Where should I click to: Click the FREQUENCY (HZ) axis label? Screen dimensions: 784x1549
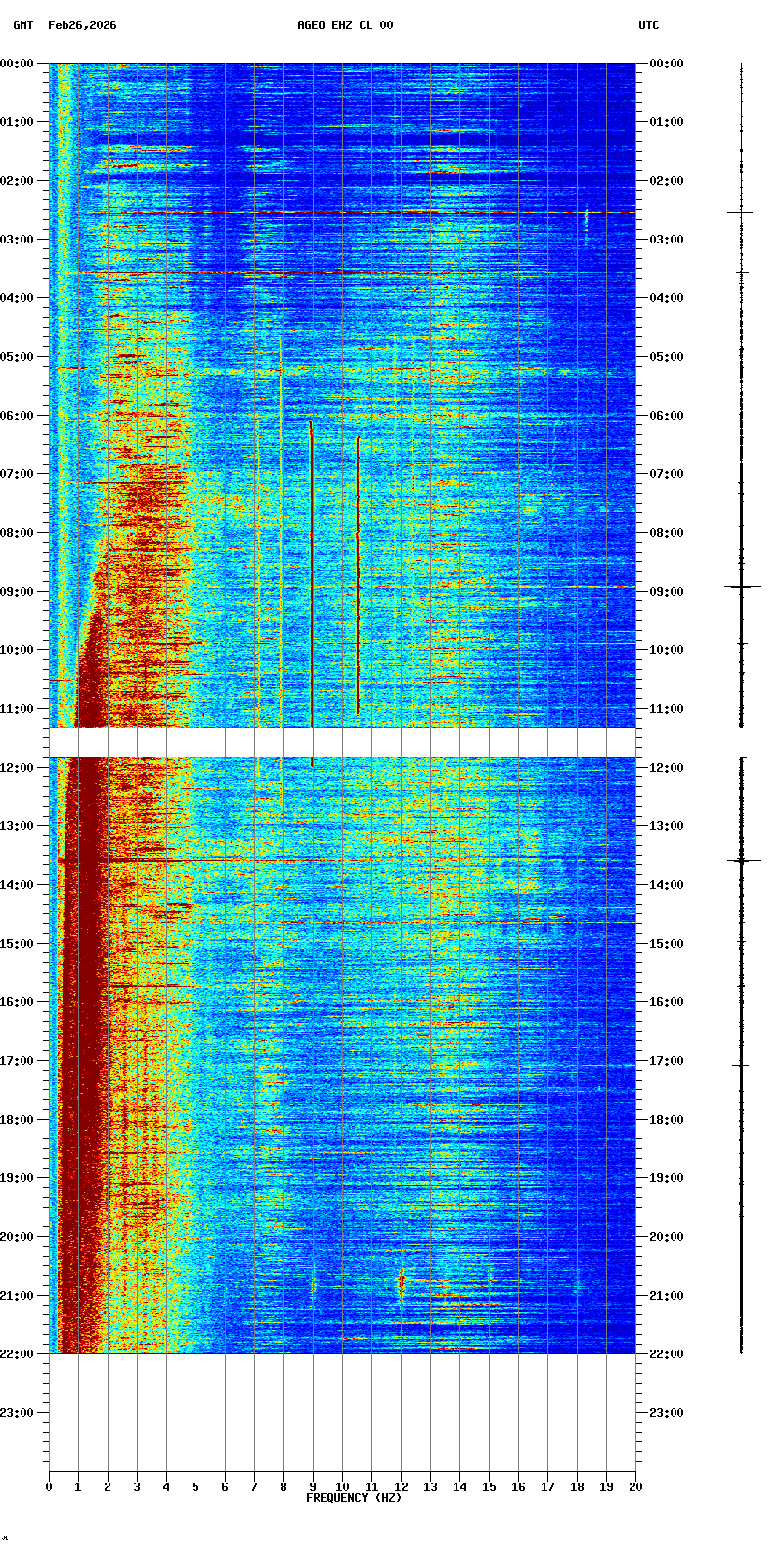[x=353, y=1498]
